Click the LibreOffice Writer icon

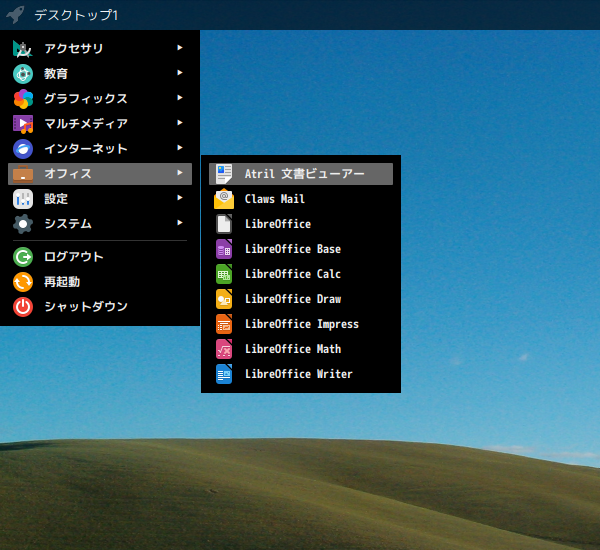click(224, 374)
